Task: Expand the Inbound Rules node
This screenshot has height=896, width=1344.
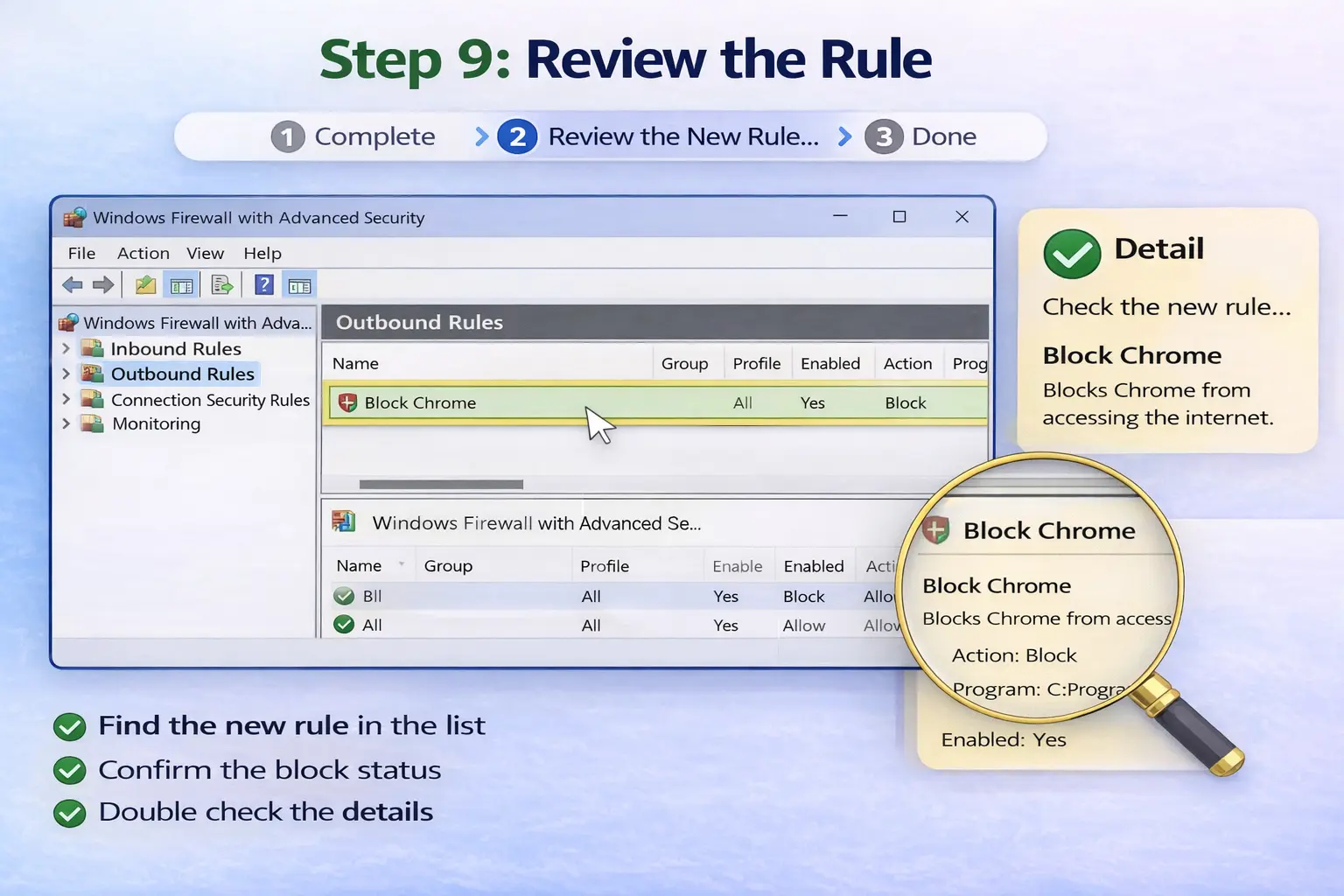Action: click(x=66, y=348)
